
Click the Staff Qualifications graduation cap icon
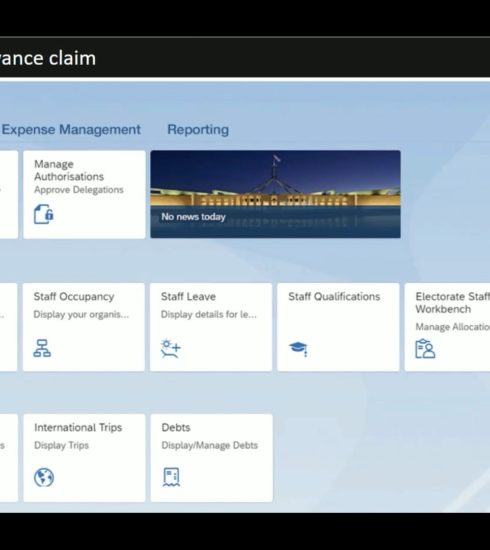298,349
